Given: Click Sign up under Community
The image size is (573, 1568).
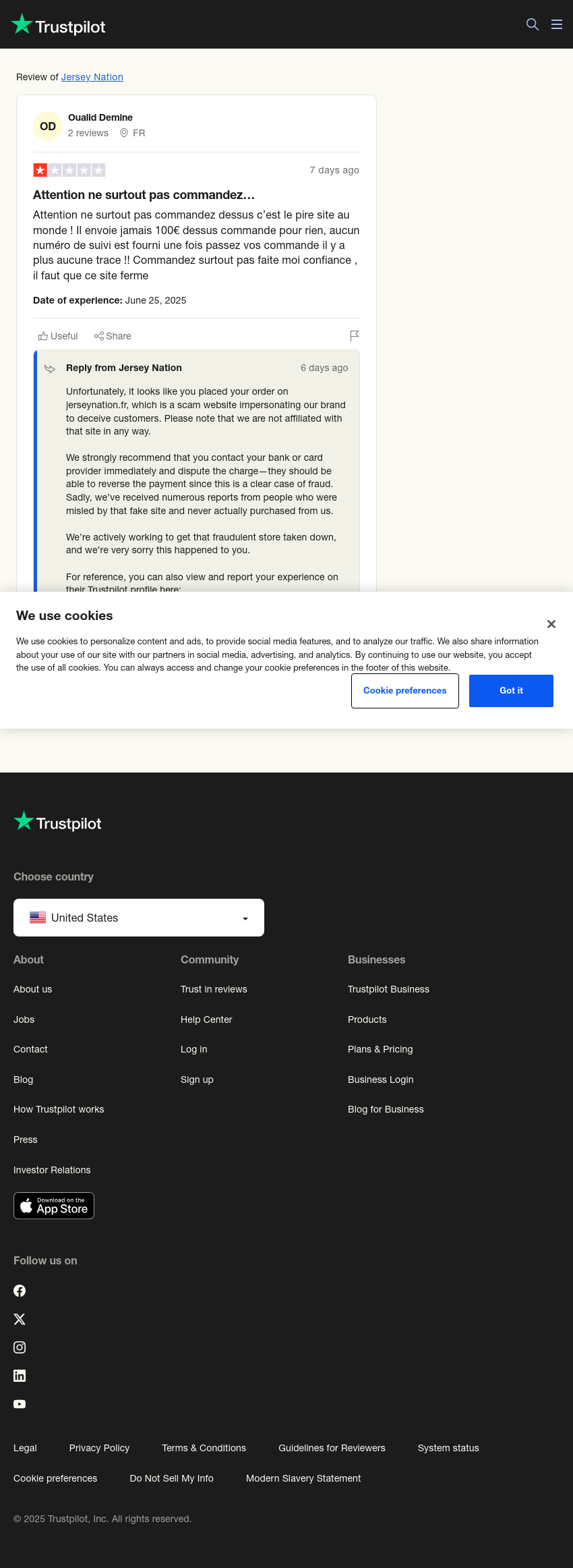Looking at the screenshot, I should coord(197,1080).
